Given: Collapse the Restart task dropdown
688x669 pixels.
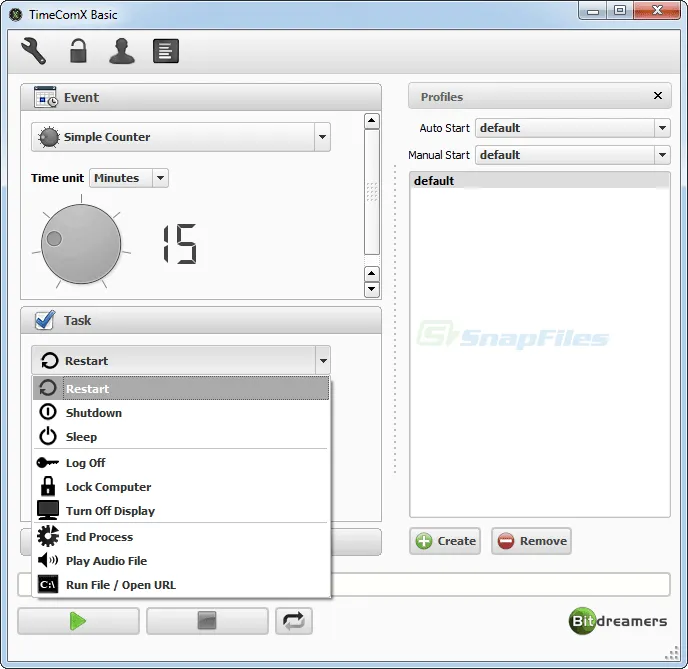Looking at the screenshot, I should pyautogui.click(x=323, y=361).
